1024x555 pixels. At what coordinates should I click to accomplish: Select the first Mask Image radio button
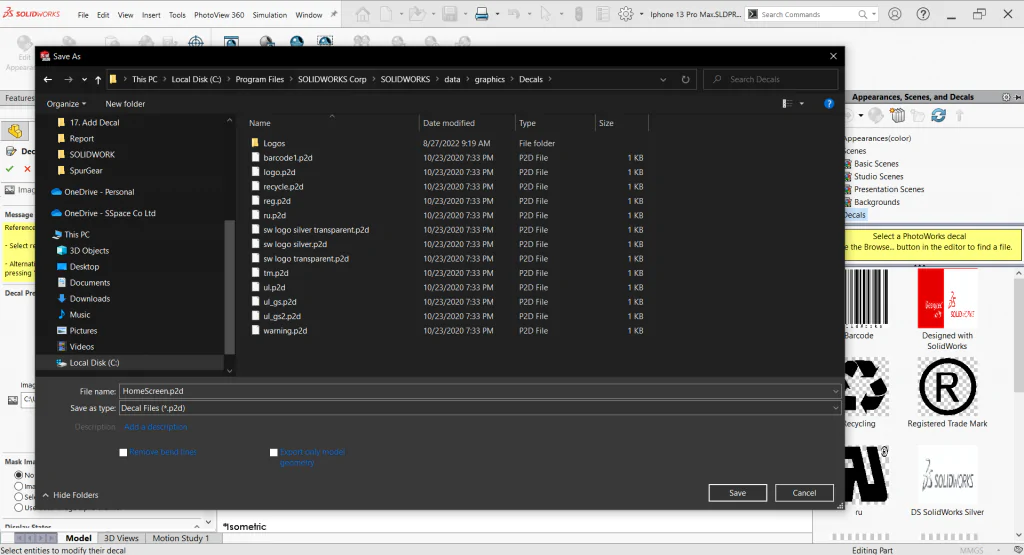tap(18, 475)
